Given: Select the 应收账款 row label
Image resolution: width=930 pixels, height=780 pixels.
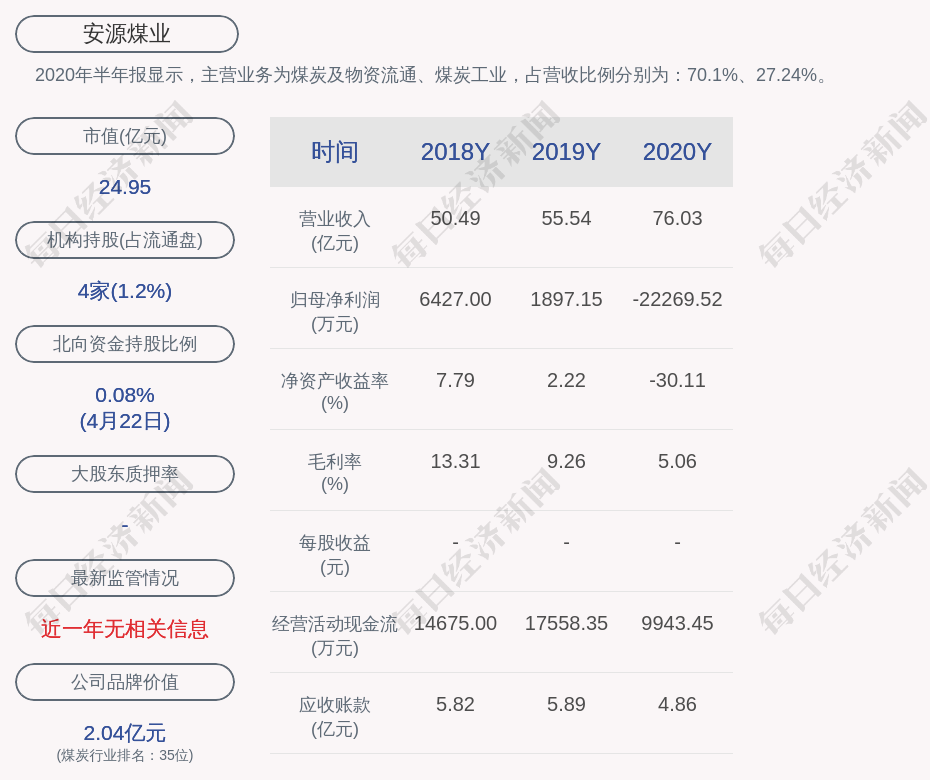Looking at the screenshot, I should [x=335, y=717].
